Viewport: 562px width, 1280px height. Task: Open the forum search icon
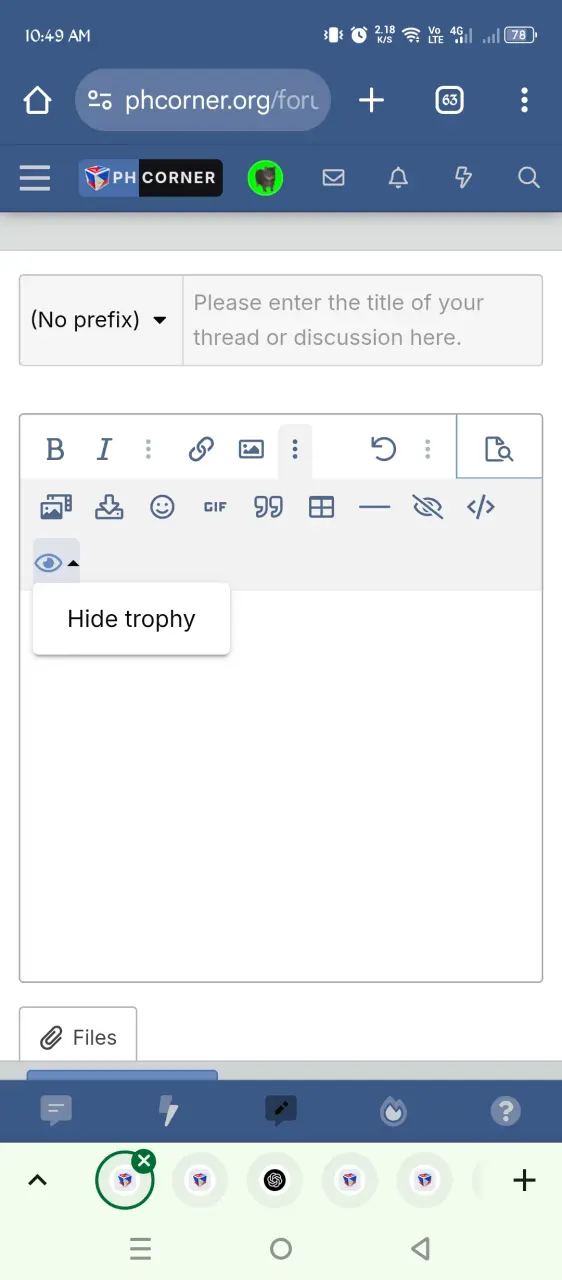(x=528, y=178)
